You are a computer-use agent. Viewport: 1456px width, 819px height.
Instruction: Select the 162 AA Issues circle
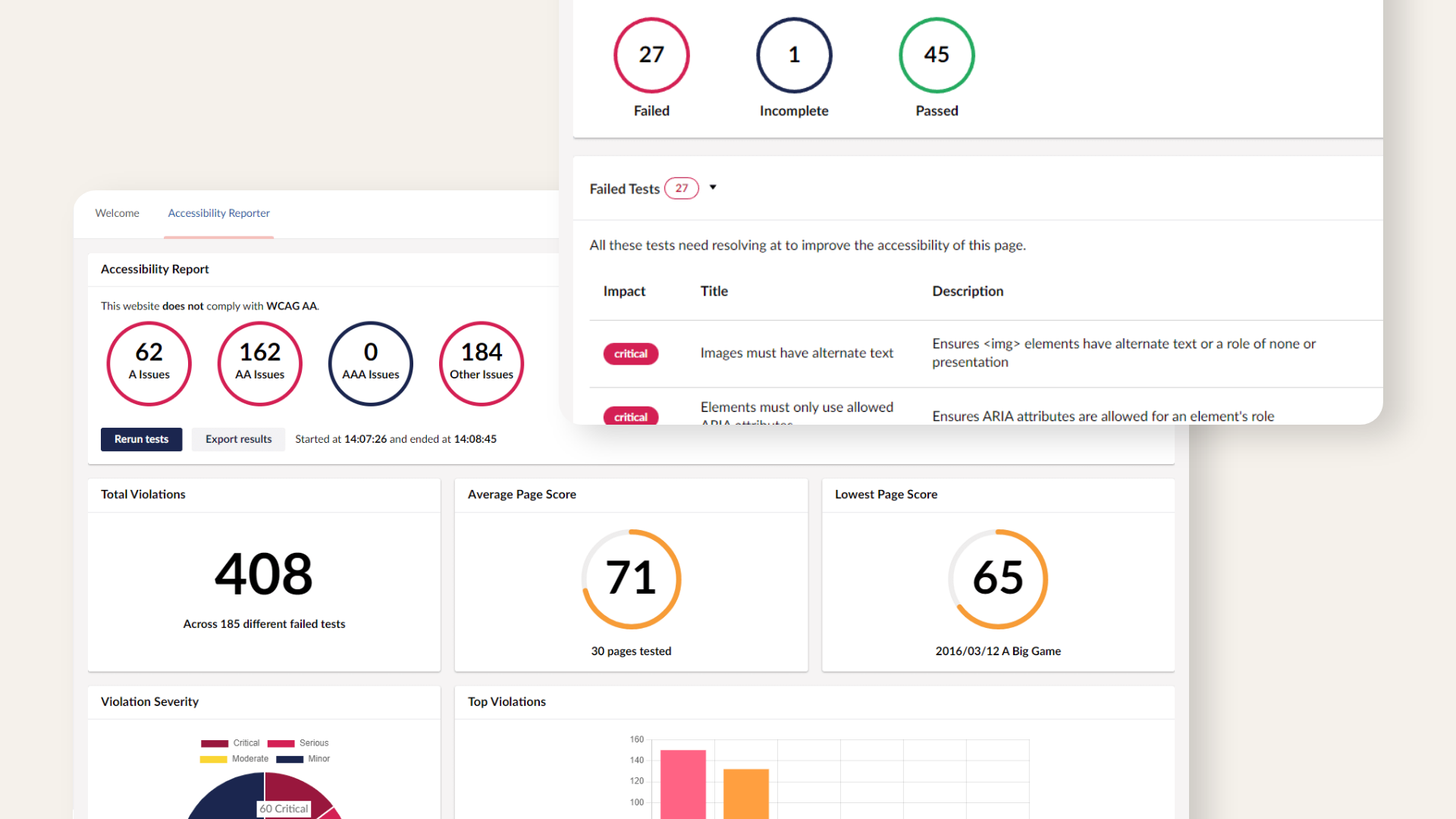[x=259, y=363]
